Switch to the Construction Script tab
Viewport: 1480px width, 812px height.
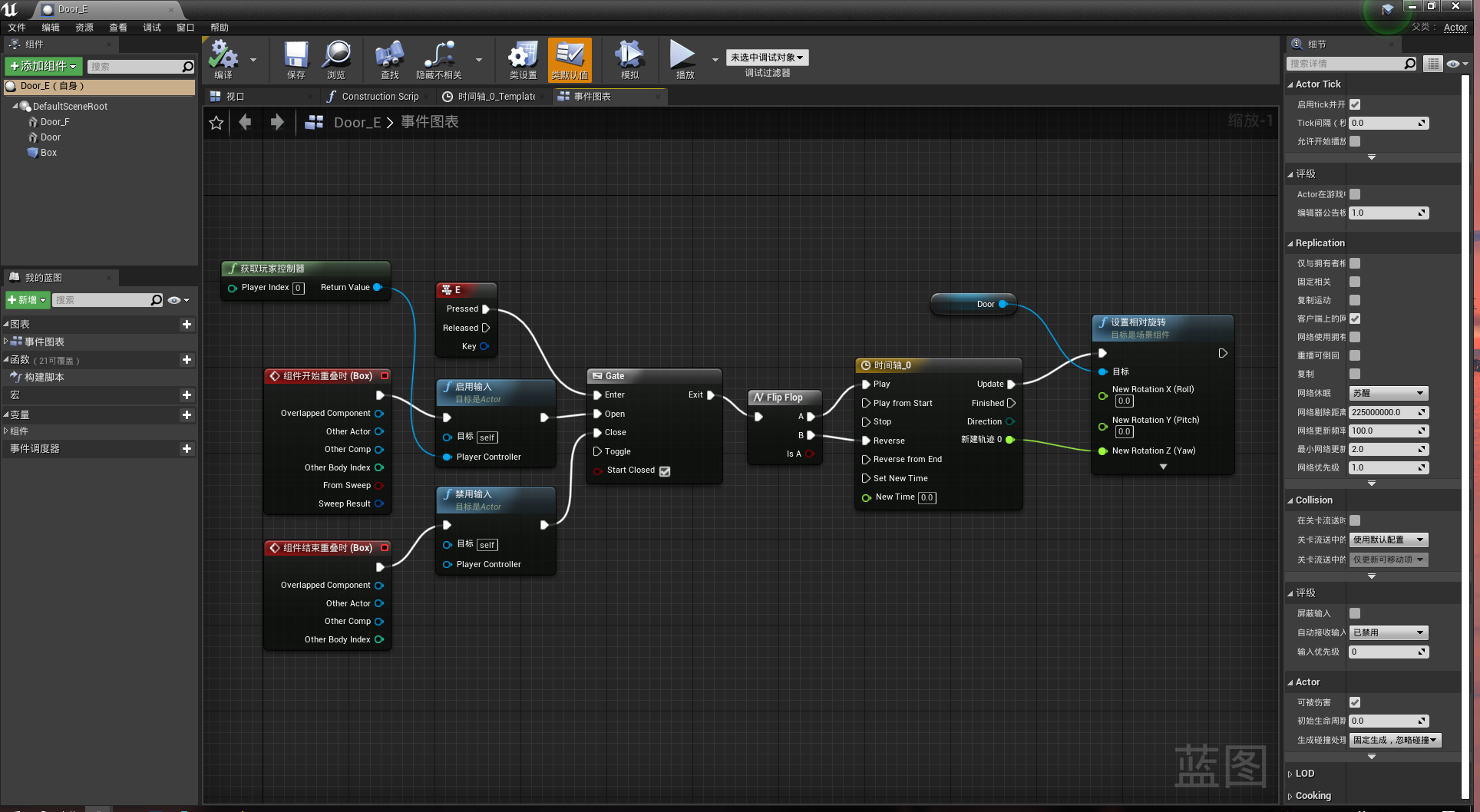[x=374, y=97]
